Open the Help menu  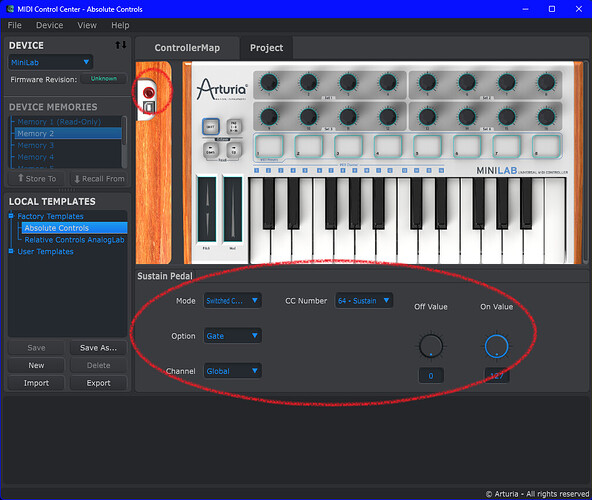[x=120, y=25]
